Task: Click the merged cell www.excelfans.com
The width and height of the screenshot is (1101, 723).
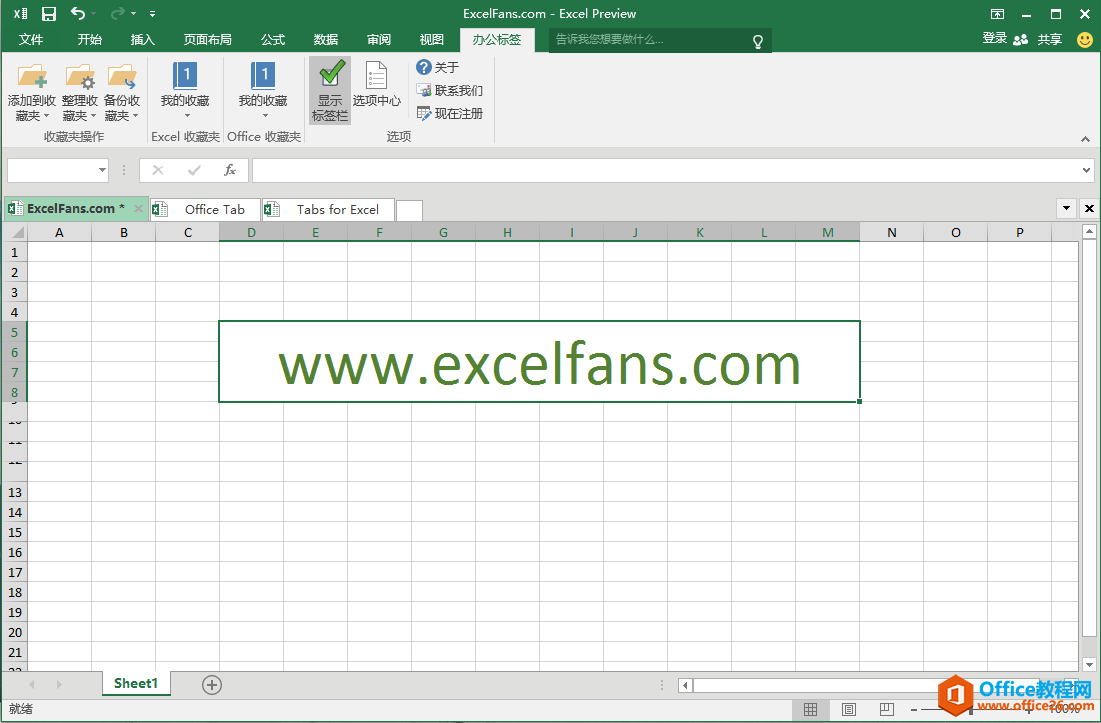Action: pyautogui.click(x=539, y=362)
